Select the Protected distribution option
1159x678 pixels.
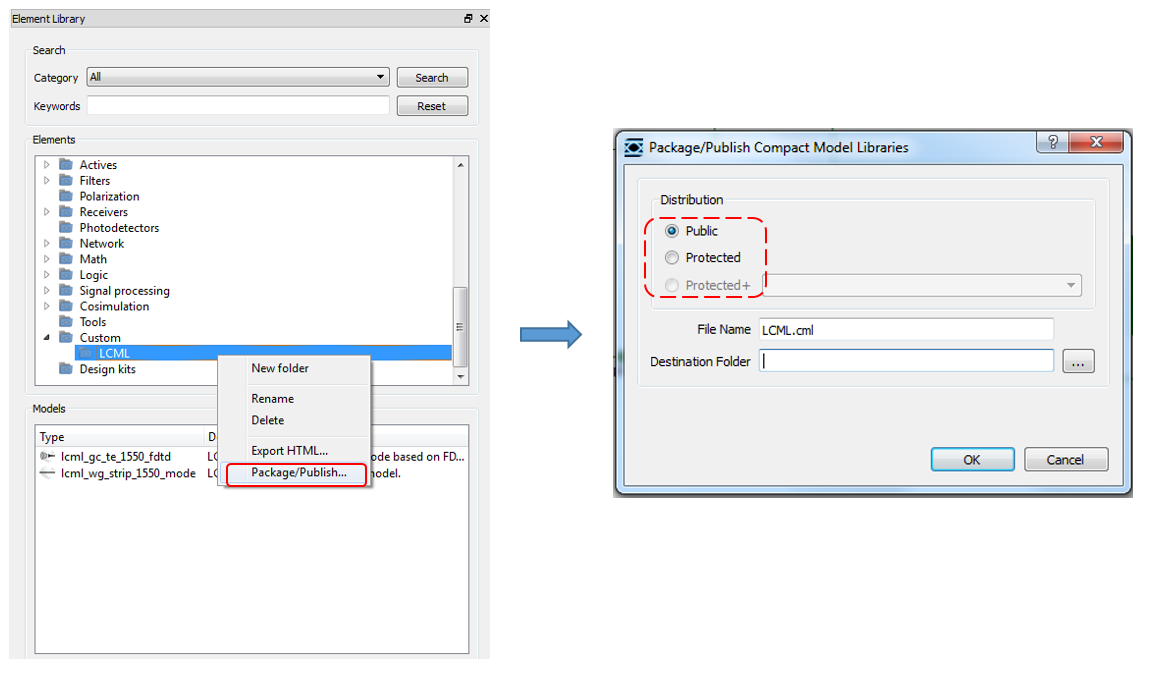tap(672, 258)
